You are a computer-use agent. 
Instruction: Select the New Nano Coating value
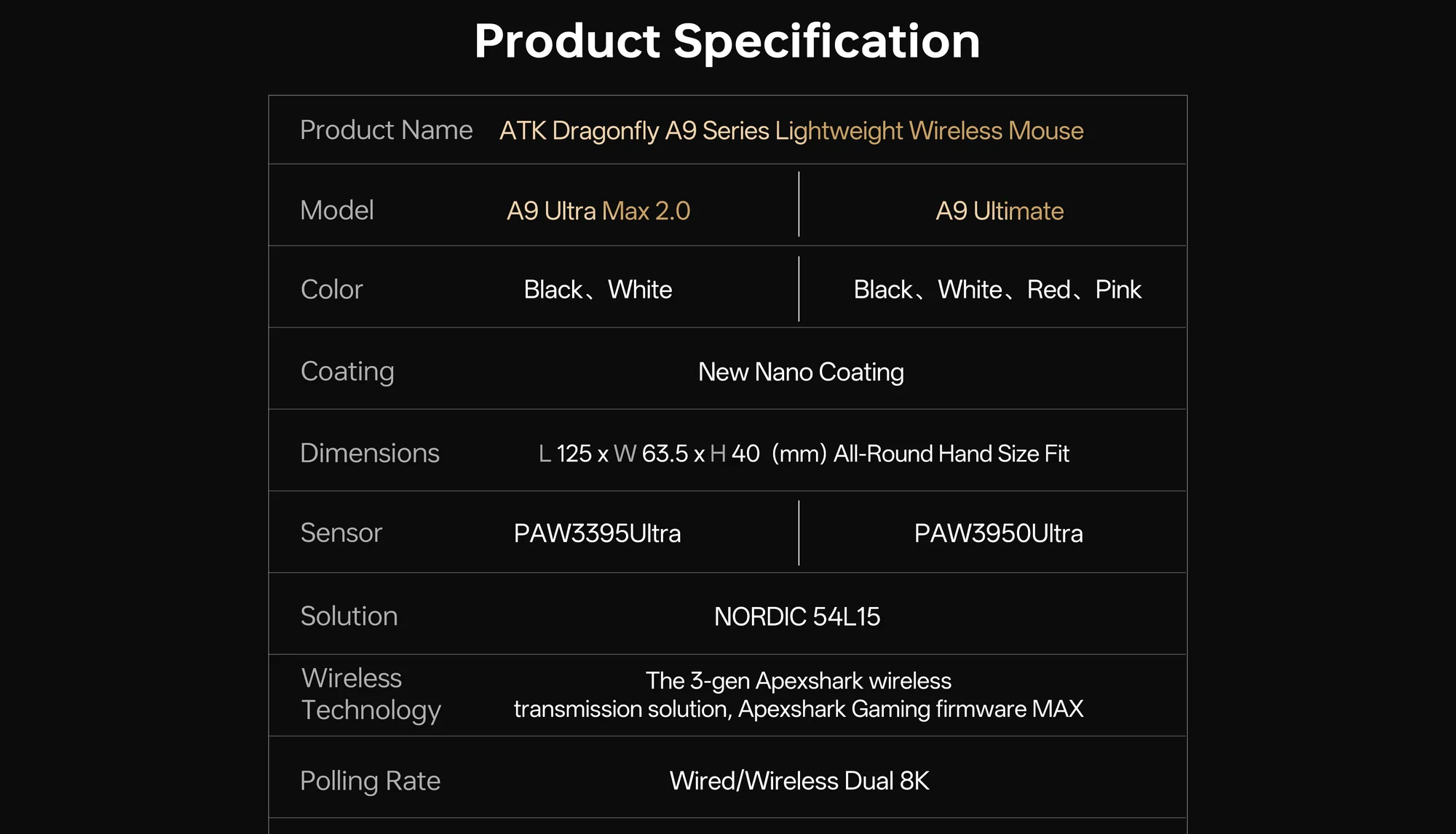[801, 372]
